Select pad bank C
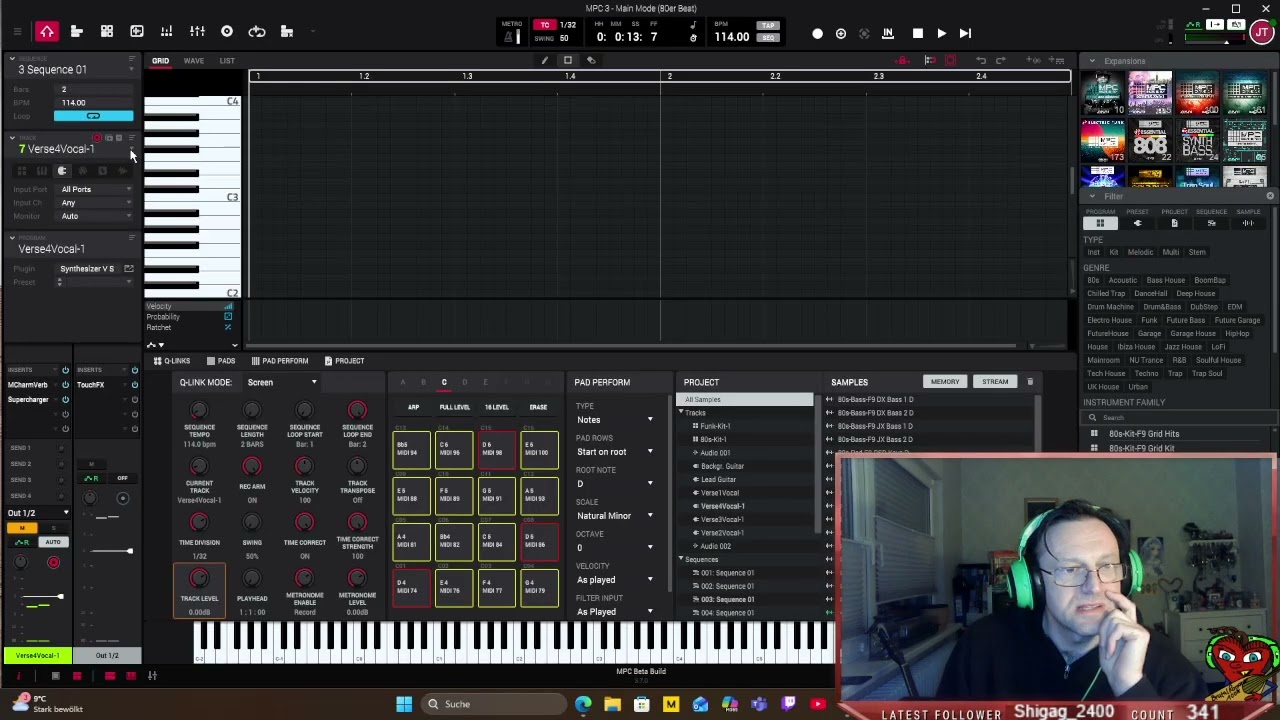The height and width of the screenshot is (720, 1280). click(444, 383)
